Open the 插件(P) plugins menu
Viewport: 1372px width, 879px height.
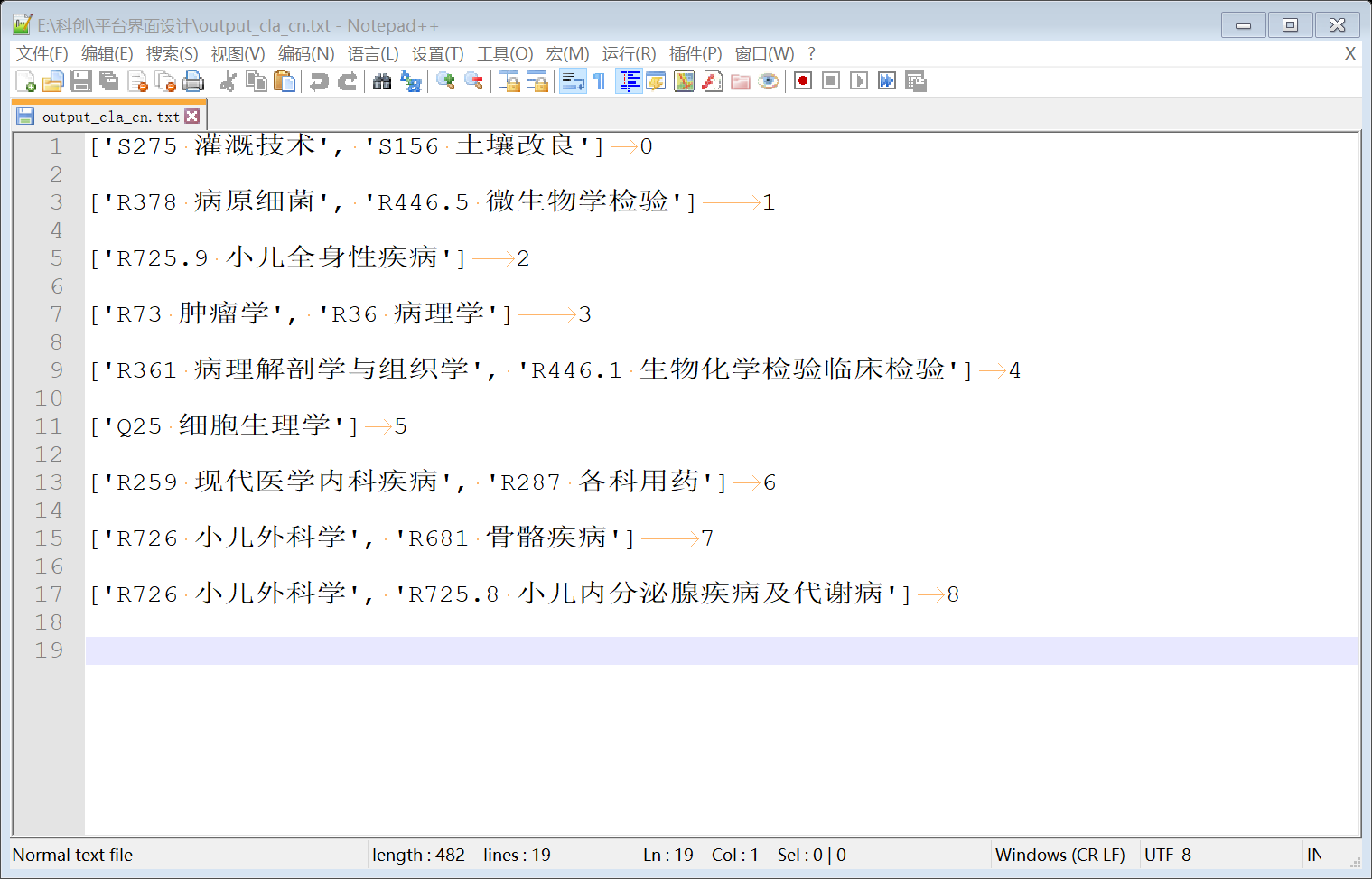(695, 54)
